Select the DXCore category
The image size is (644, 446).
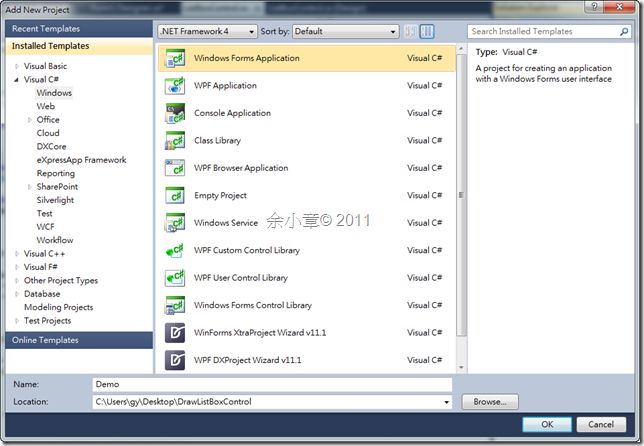point(51,147)
